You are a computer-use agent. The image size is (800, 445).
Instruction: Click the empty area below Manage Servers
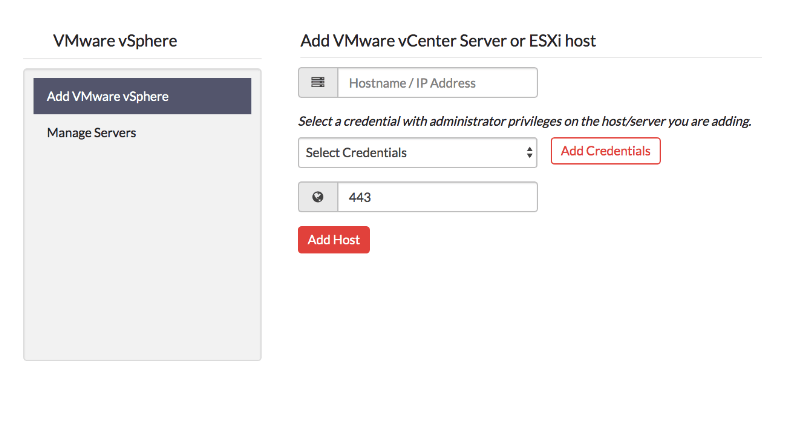tap(142, 250)
